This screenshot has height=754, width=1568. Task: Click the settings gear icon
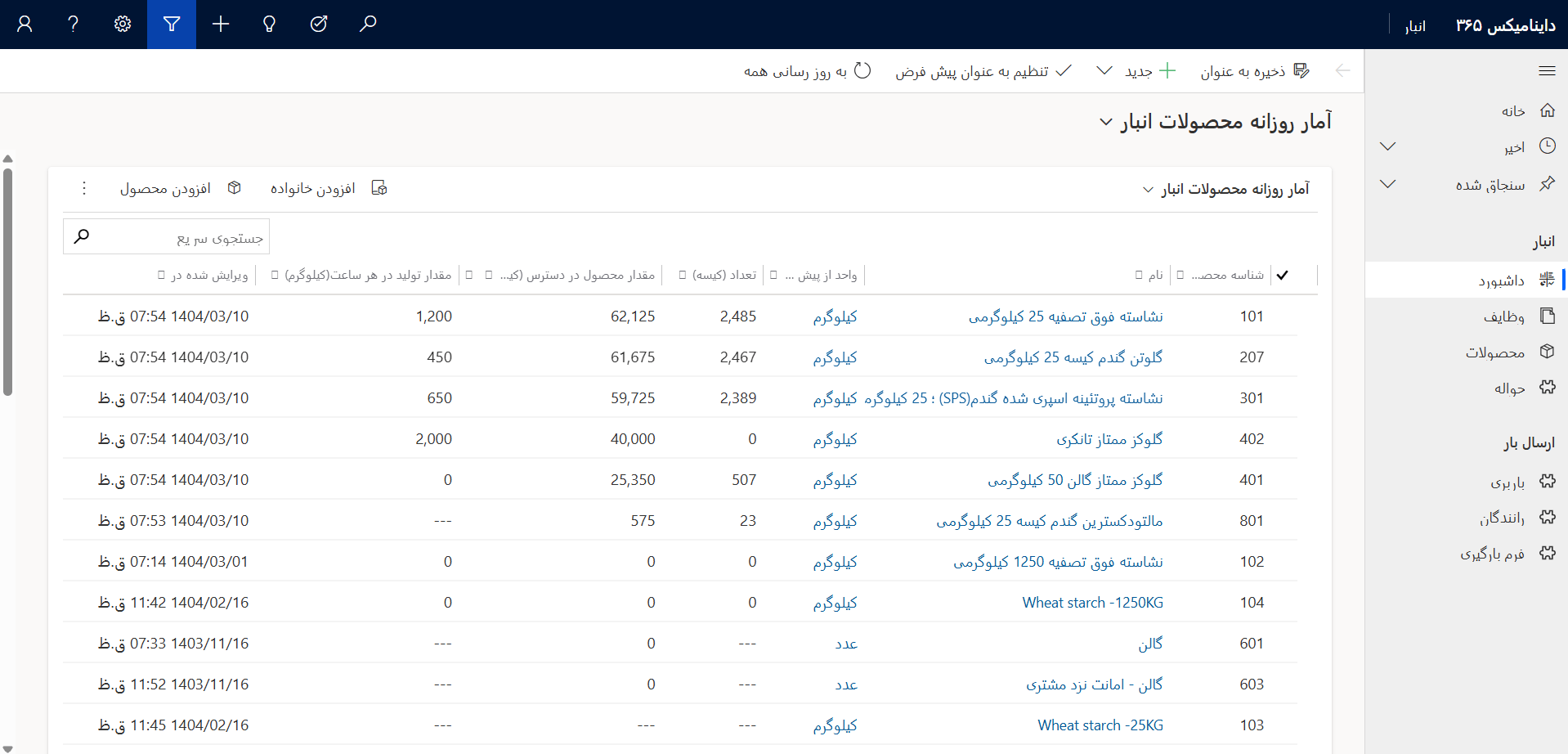pyautogui.click(x=123, y=25)
